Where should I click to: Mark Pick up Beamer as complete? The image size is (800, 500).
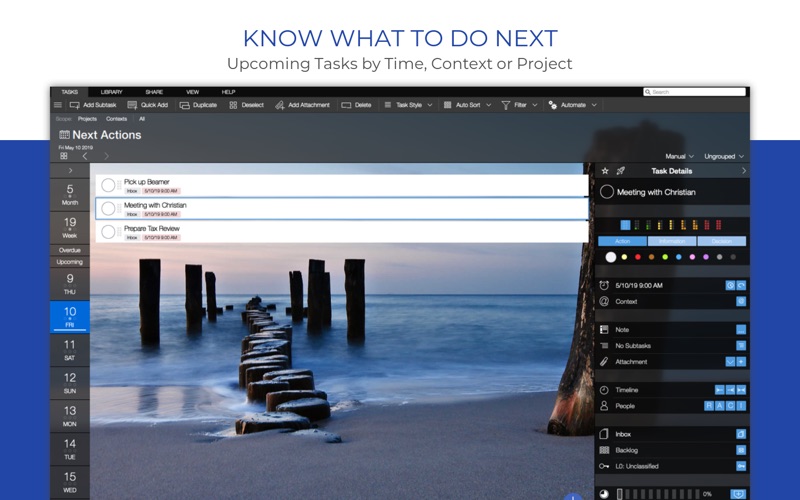(108, 185)
